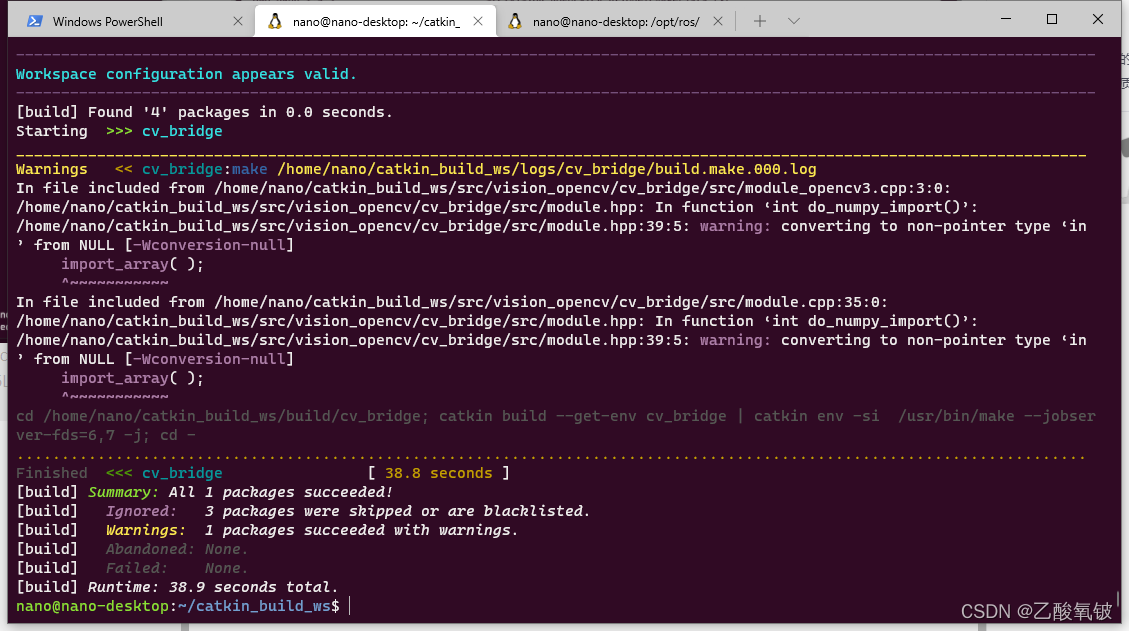Click the 'cd /home/nano/catkin_build_ws/build/cv_bridge' command line
The height and width of the screenshot is (631, 1129).
[556, 426]
